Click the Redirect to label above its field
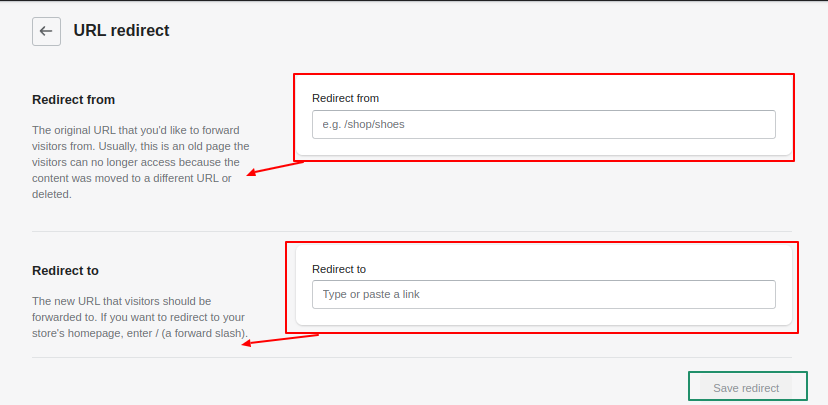Image resolution: width=828 pixels, height=405 pixels. coord(339,269)
